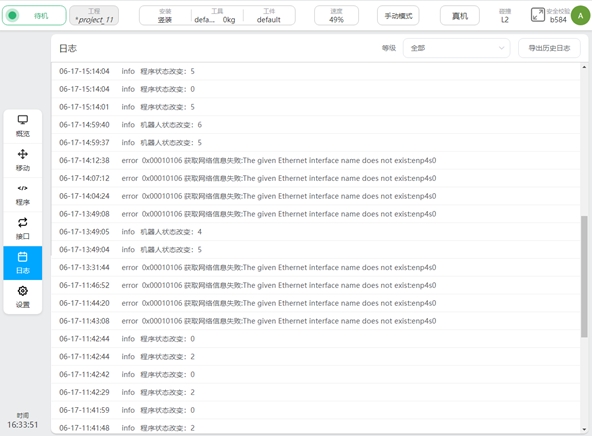This screenshot has height=436, width=592.
Task: Toggle the 真机 real machine button
Action: [x=460, y=15]
